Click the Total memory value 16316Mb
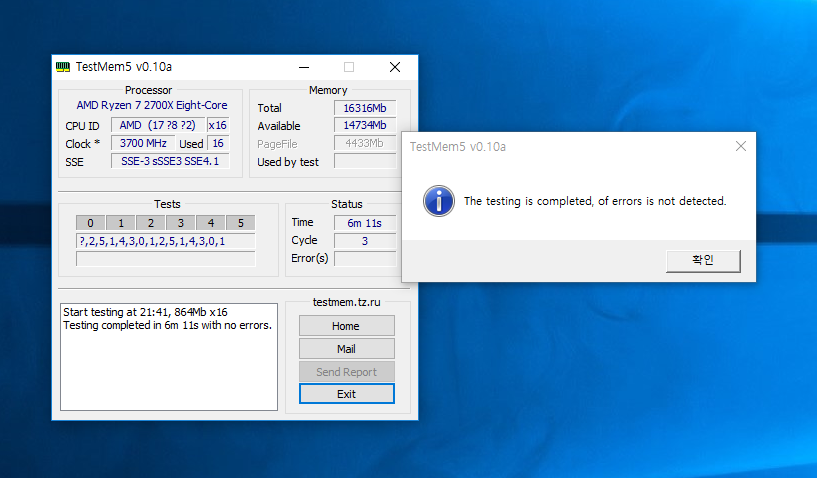 point(365,108)
